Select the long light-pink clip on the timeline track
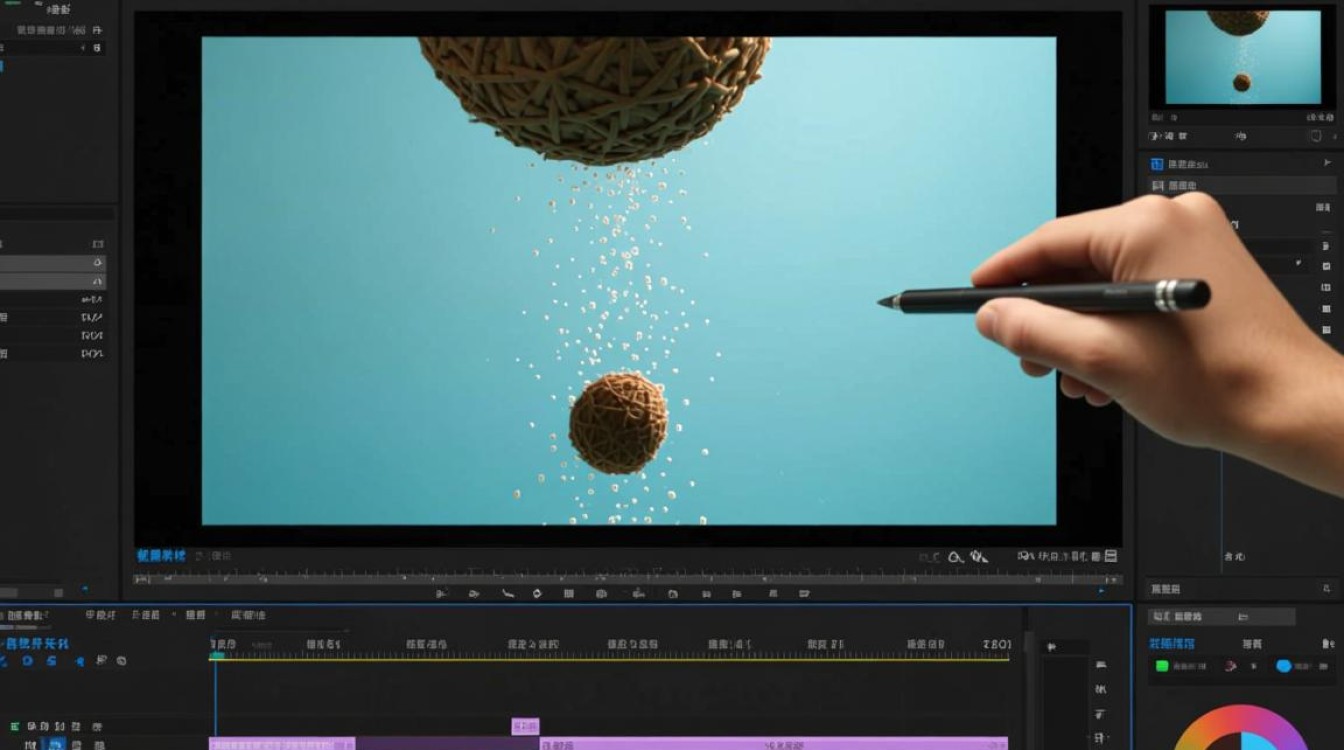The image size is (1344, 750). (x=773, y=745)
